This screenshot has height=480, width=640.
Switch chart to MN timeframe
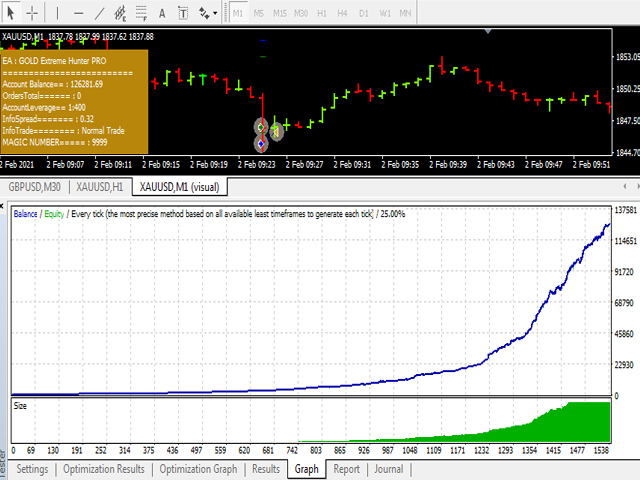[x=405, y=13]
